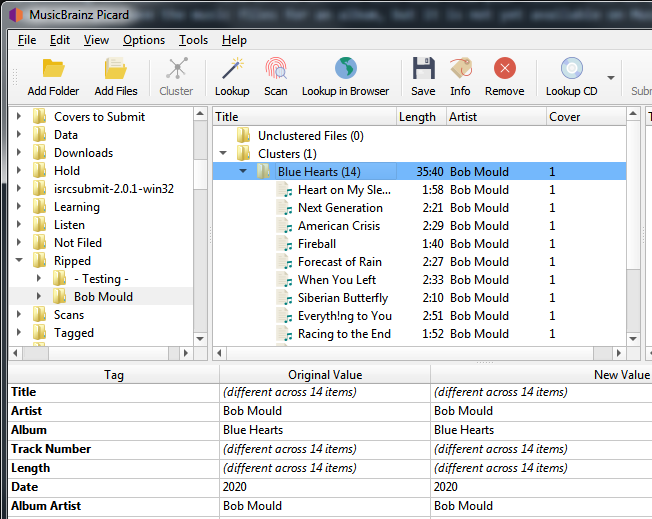This screenshot has height=519, width=652.
Task: Select the Learning folder
Action: click(77, 207)
